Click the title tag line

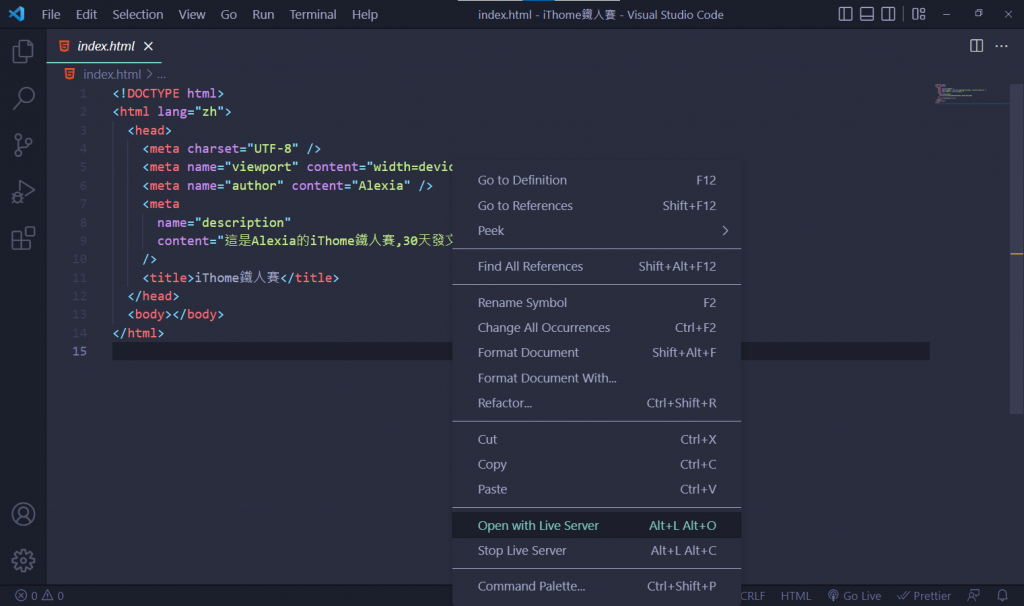pos(241,278)
